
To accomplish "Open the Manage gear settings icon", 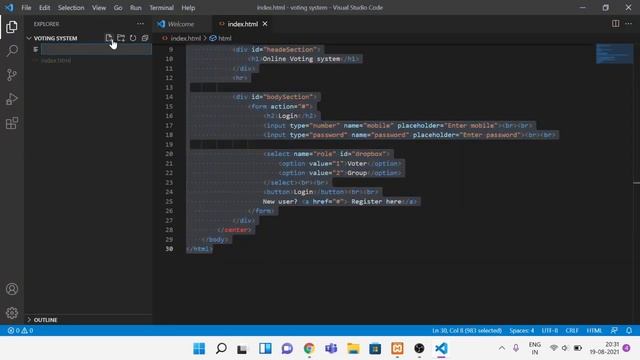I will pos(12,313).
